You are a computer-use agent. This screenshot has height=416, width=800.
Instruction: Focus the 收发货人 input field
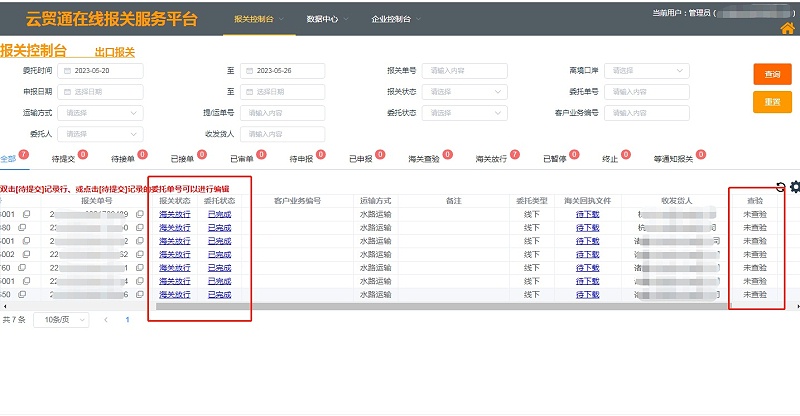pos(282,134)
